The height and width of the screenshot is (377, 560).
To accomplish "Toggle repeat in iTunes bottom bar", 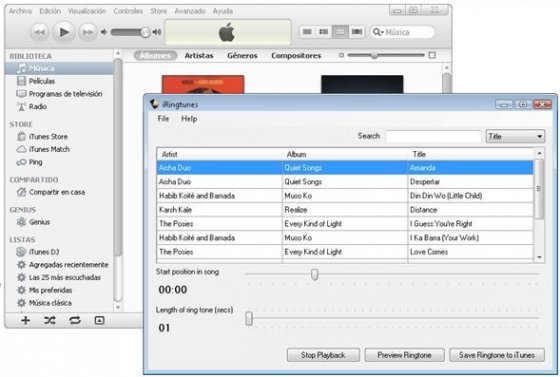I will click(x=75, y=320).
